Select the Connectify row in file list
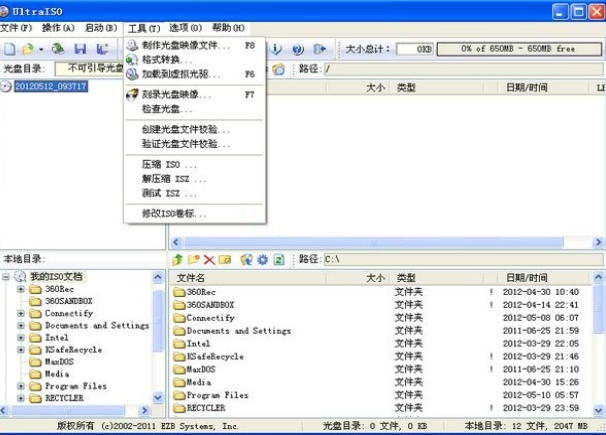This screenshot has width=606, height=435. click(x=381, y=318)
